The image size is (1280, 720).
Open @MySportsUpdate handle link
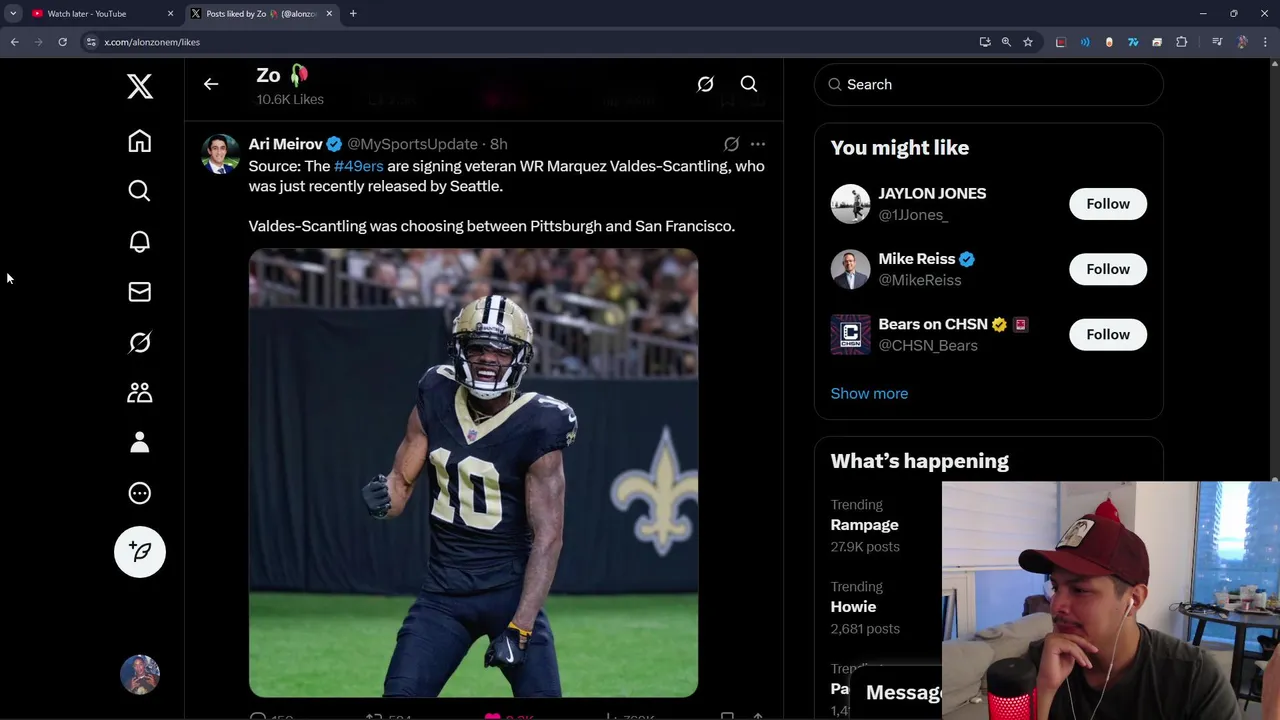(412, 144)
